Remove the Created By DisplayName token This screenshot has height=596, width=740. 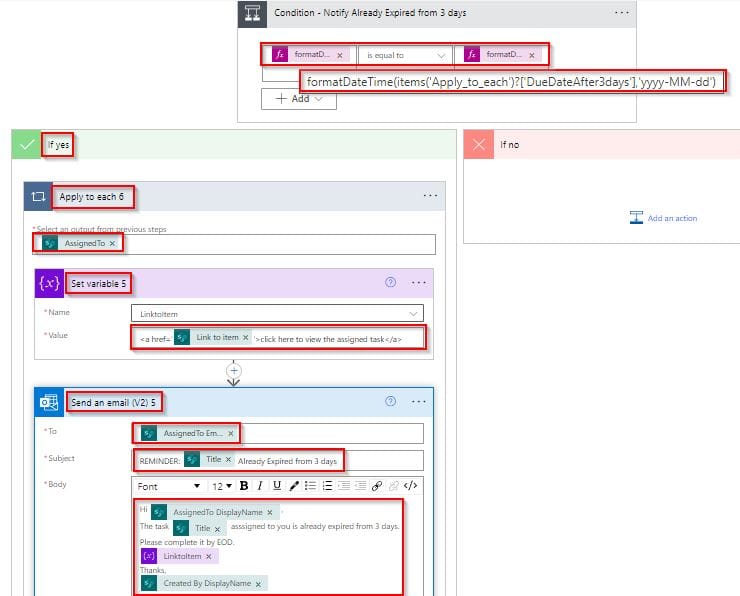click(258, 584)
